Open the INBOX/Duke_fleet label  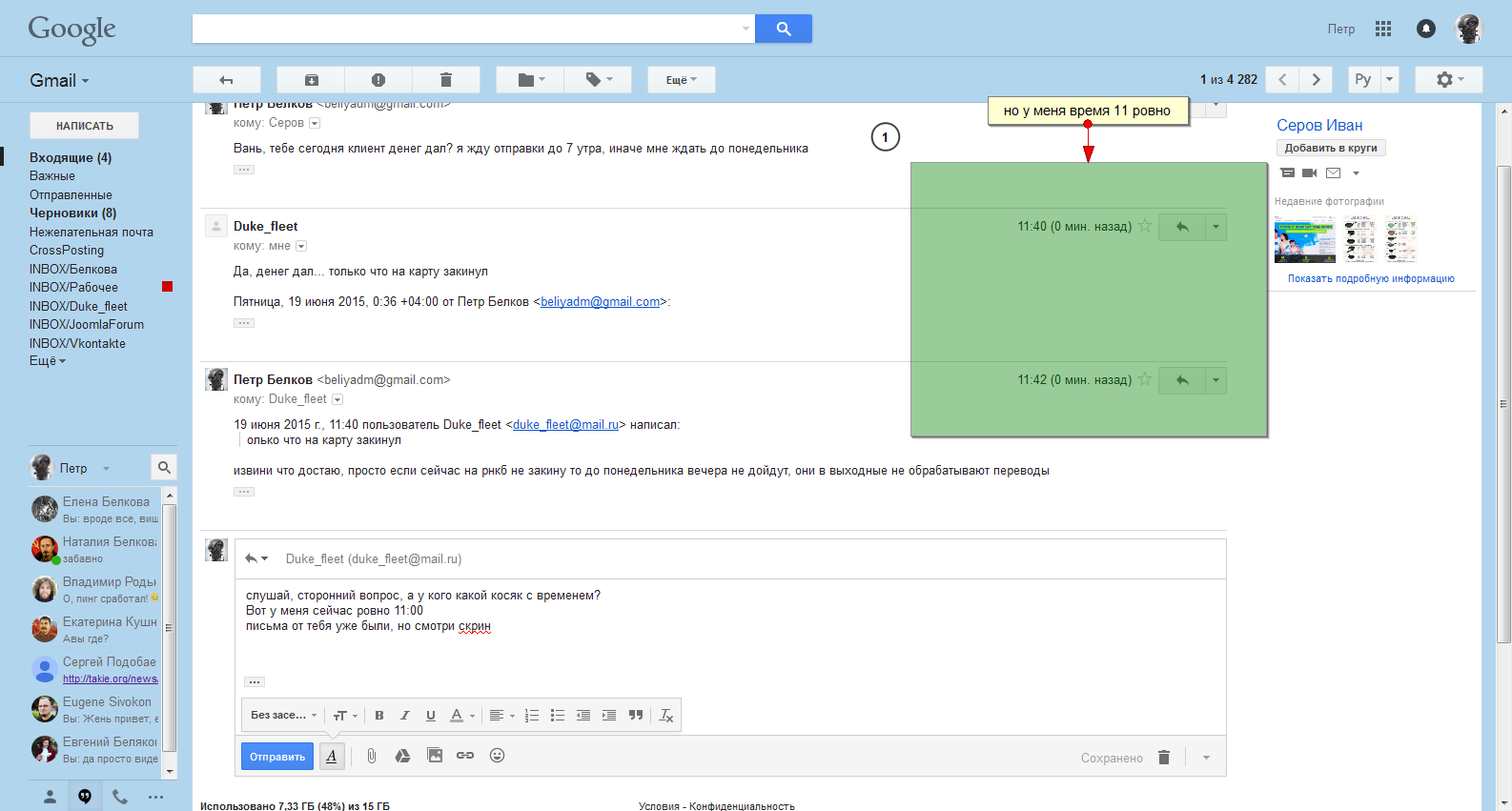click(x=78, y=306)
